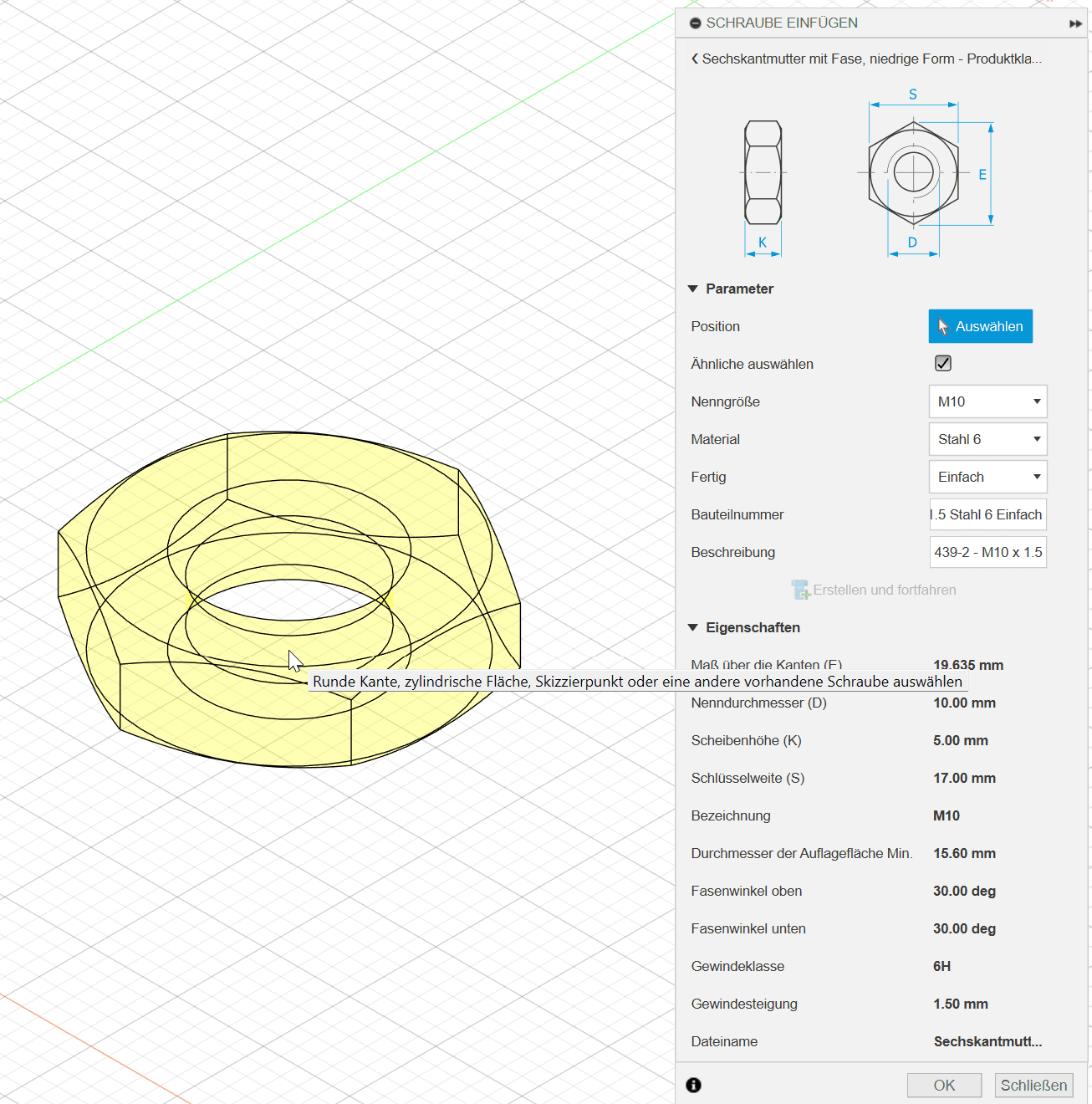Open the Material Stahl 6 dropdown

tap(987, 439)
